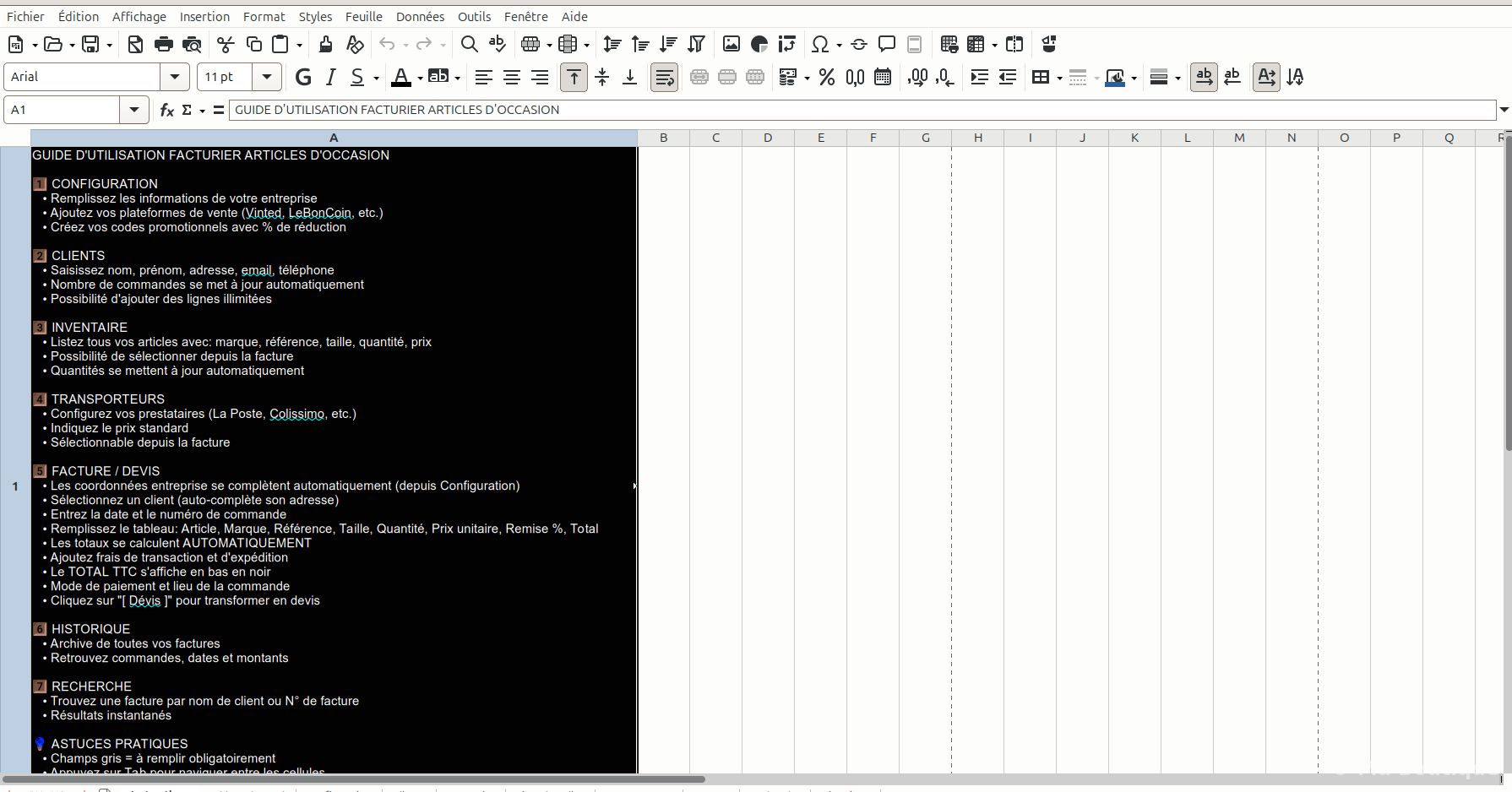Sort descending with the toolbar icon
This screenshot has height=792, width=1512.
pyautogui.click(x=668, y=44)
